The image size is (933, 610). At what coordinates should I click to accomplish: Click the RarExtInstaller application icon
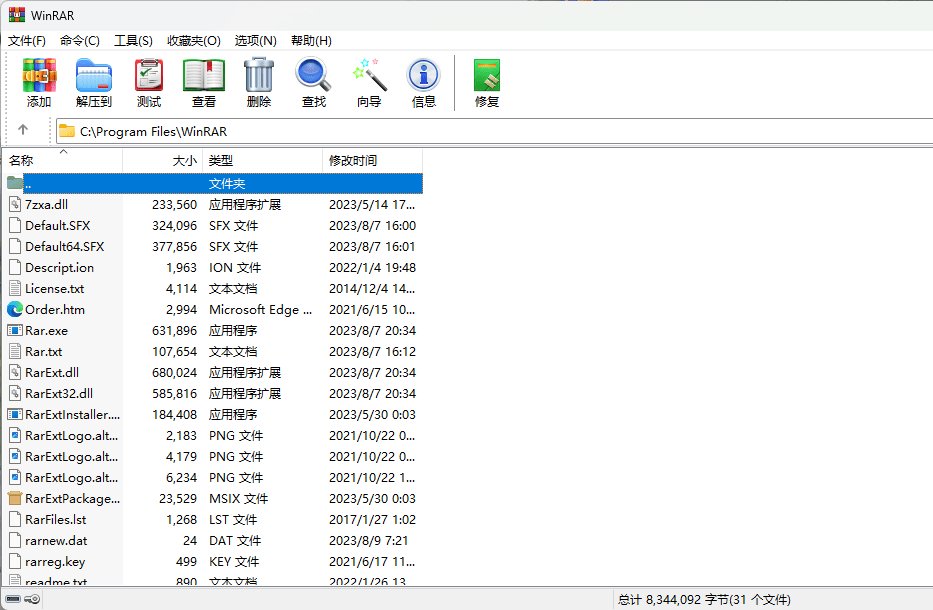[x=15, y=414]
